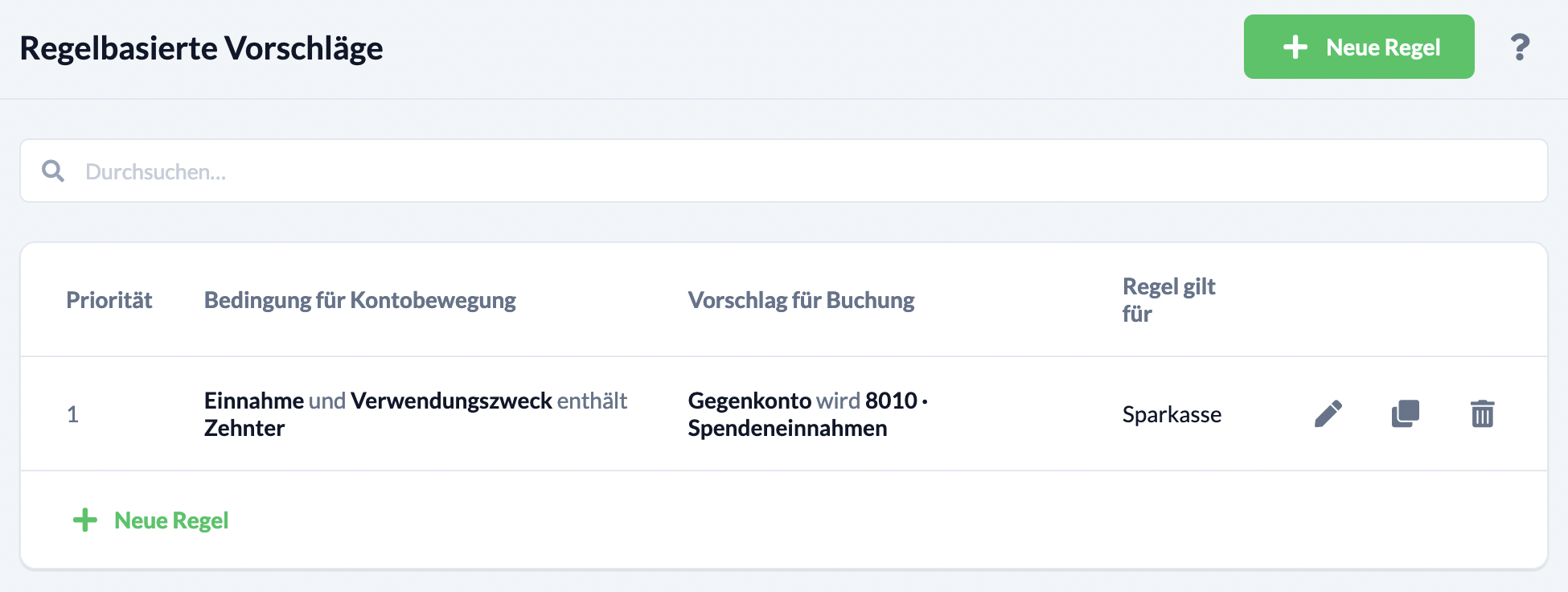Edit the Zehnter rule with pencil icon
The image size is (1568, 592).
click(1328, 413)
